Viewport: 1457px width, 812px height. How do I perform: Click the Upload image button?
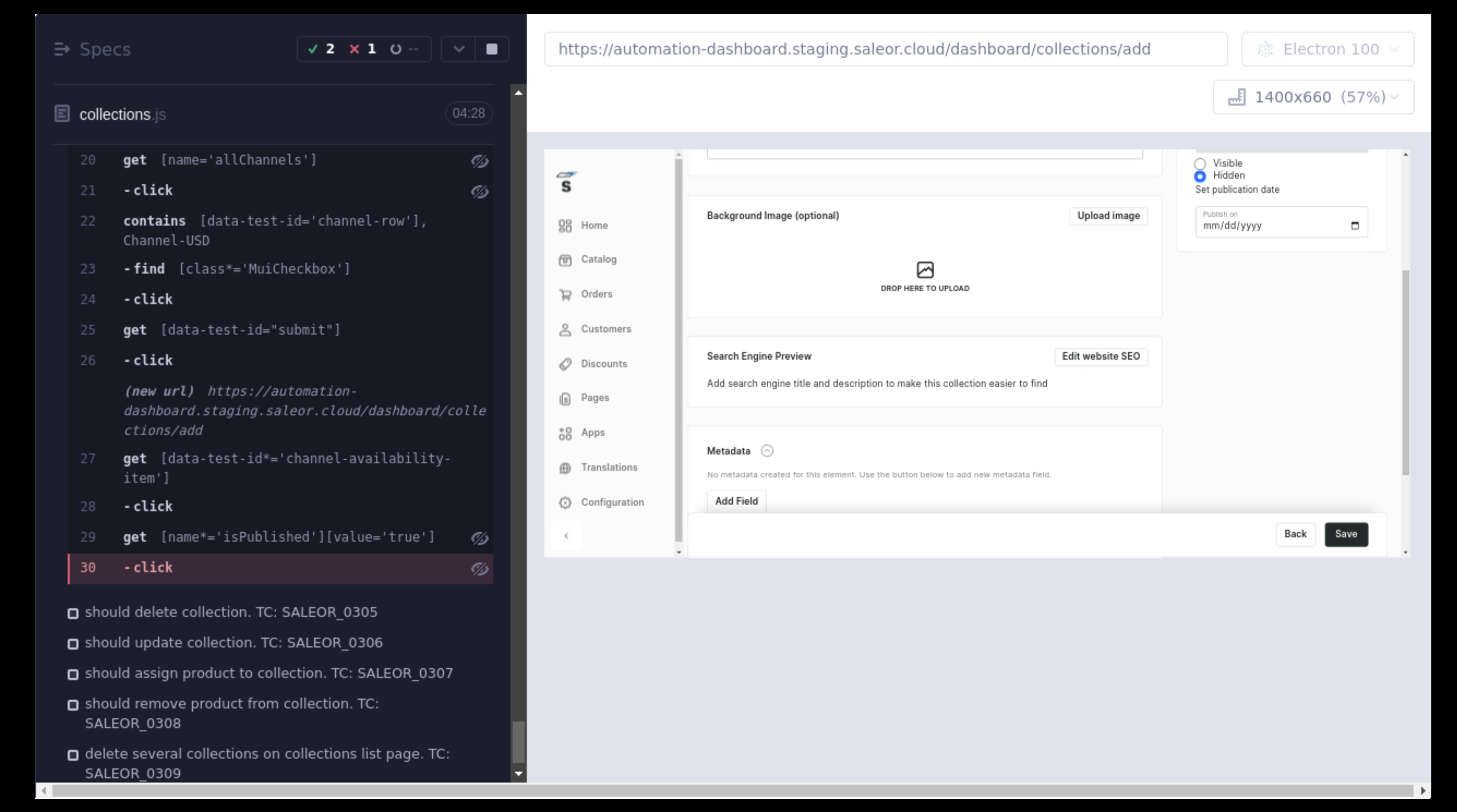point(1108,216)
